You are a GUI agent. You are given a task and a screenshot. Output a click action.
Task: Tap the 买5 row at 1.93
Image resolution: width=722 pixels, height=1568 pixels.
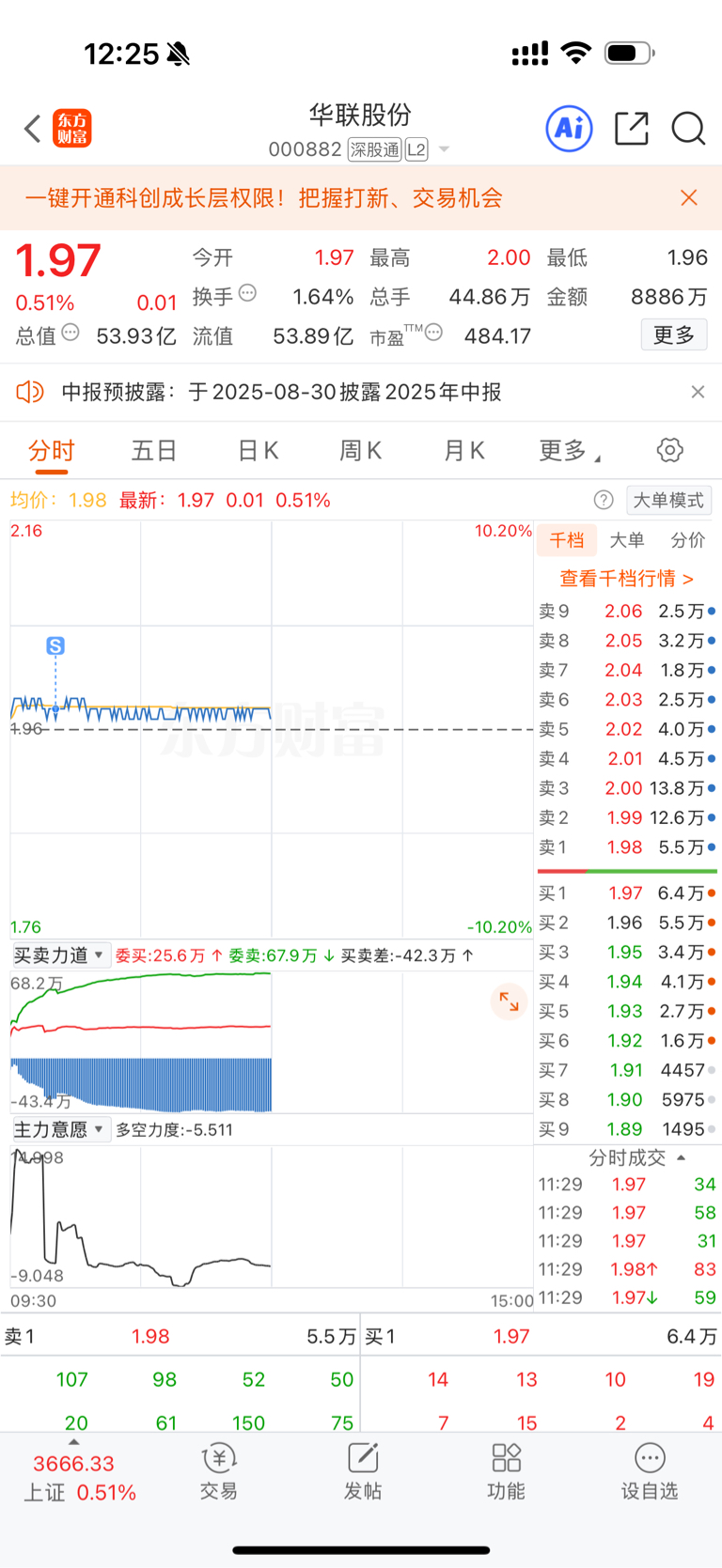[x=627, y=1012]
